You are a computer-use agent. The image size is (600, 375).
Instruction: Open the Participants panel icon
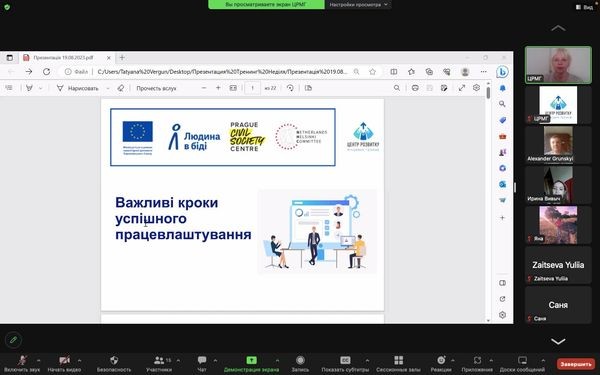[x=159, y=360]
